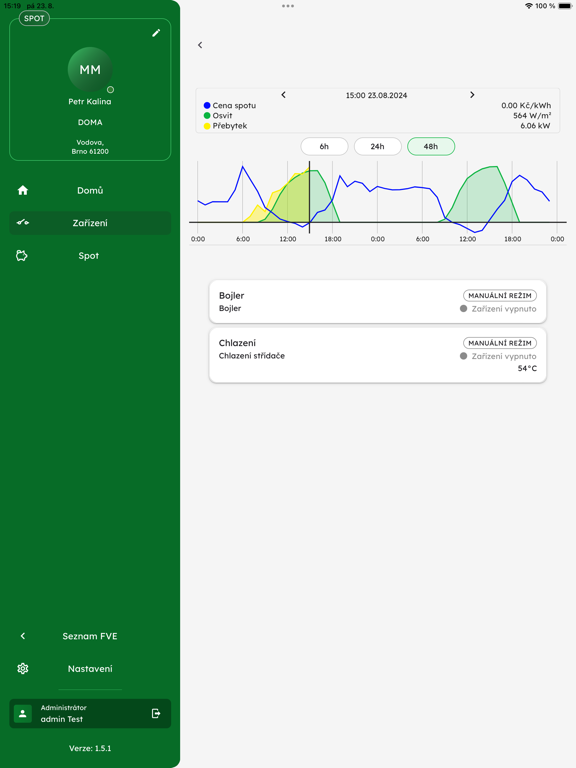
Task: Open the Bojler device card
Action: click(378, 301)
